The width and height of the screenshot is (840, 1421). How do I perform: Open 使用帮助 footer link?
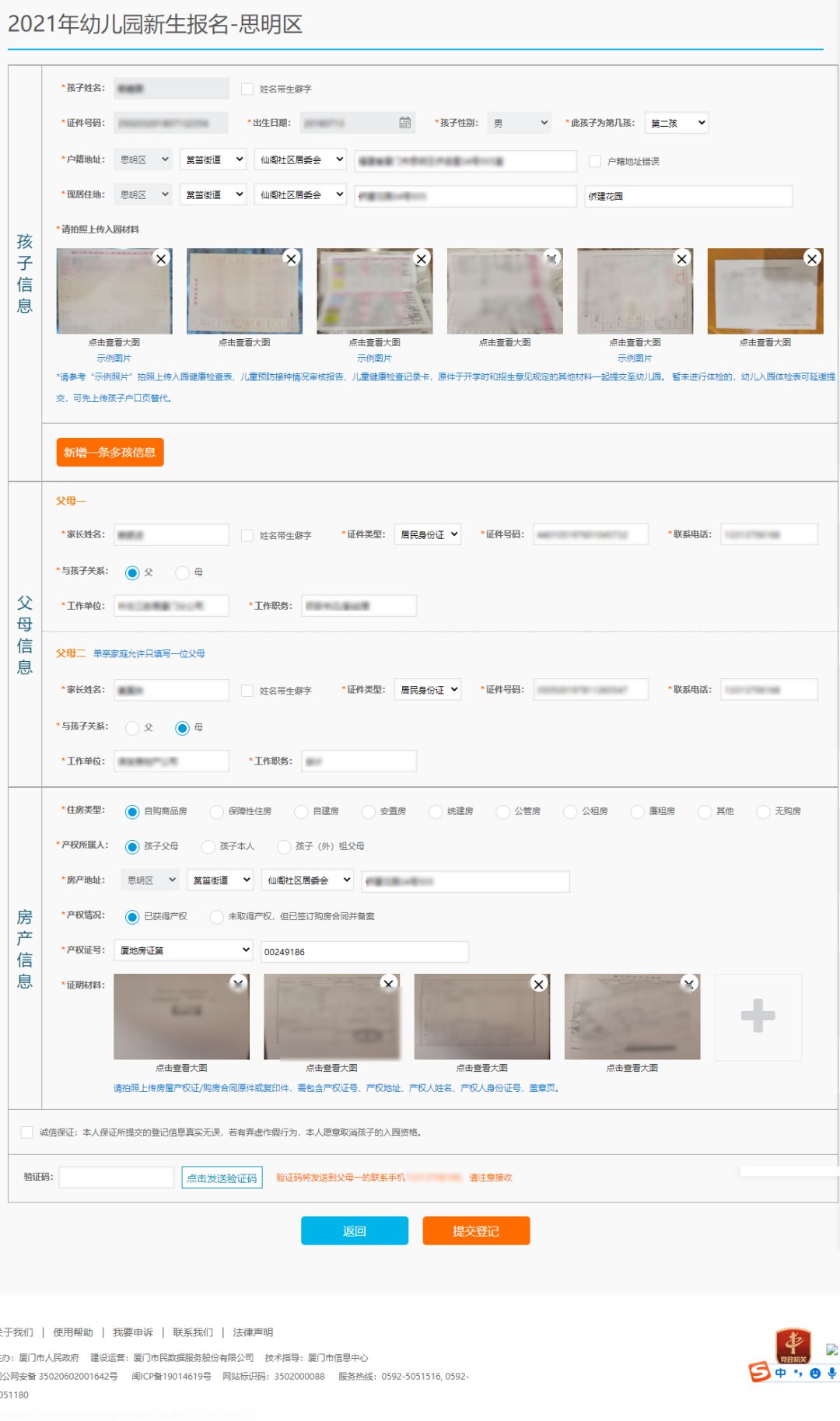[x=73, y=1332]
